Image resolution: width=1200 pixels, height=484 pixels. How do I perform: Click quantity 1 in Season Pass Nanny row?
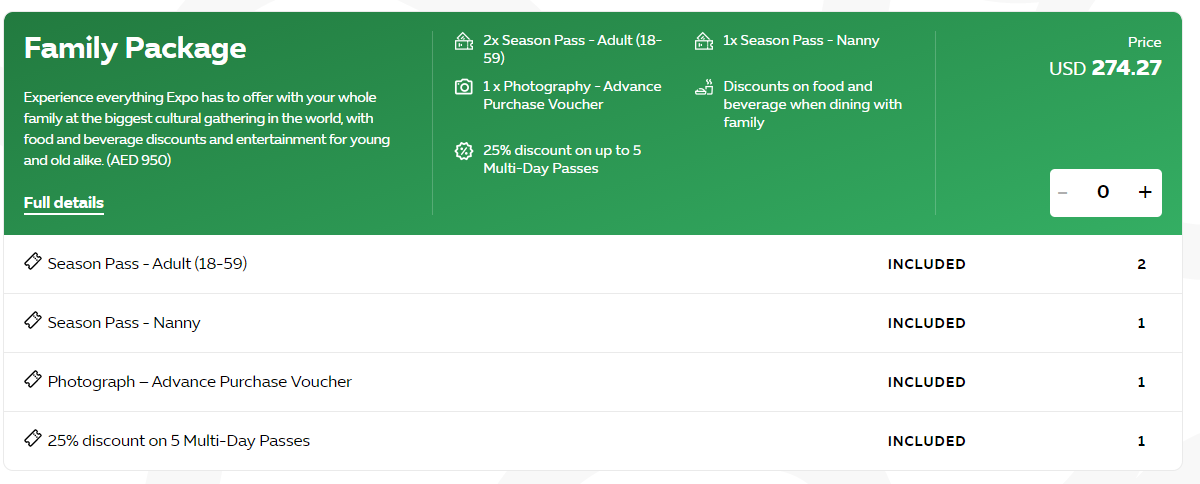click(x=1141, y=323)
